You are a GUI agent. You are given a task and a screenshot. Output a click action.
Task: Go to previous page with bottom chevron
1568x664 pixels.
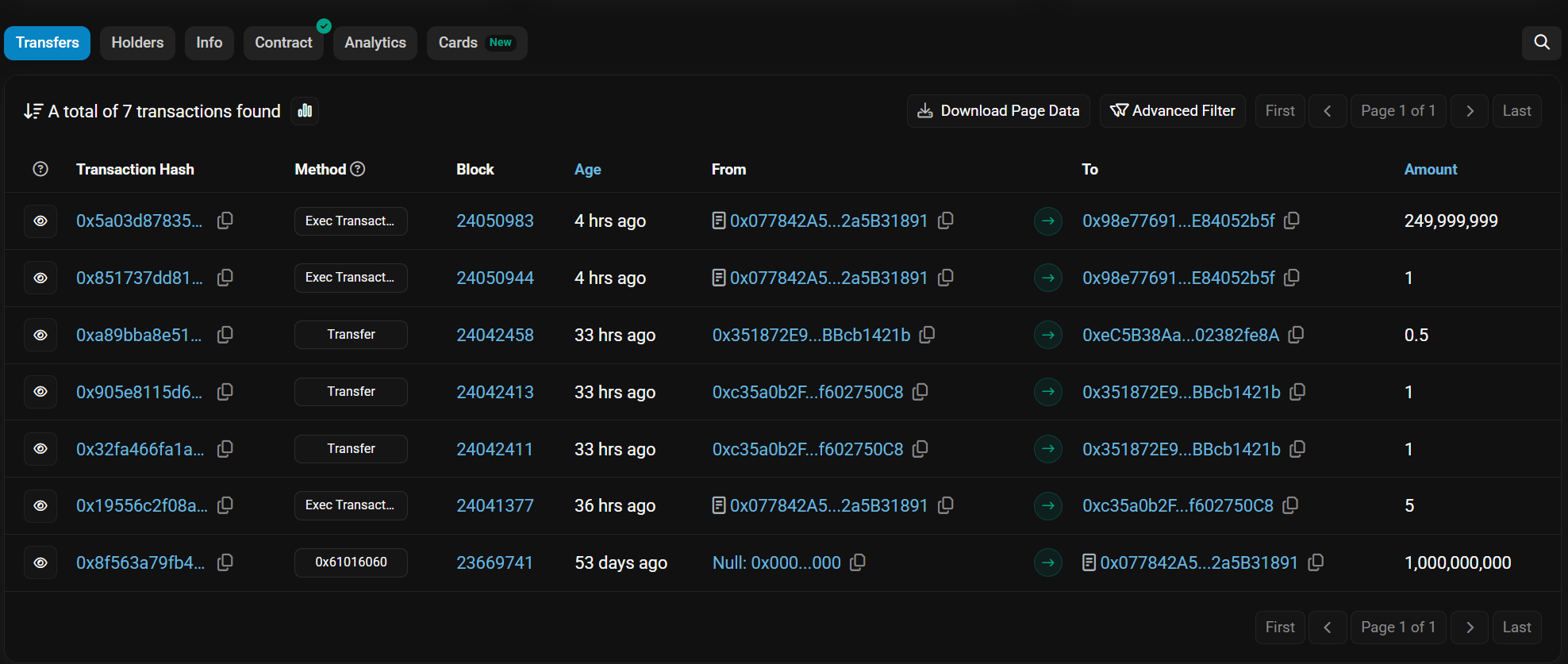(x=1327, y=628)
